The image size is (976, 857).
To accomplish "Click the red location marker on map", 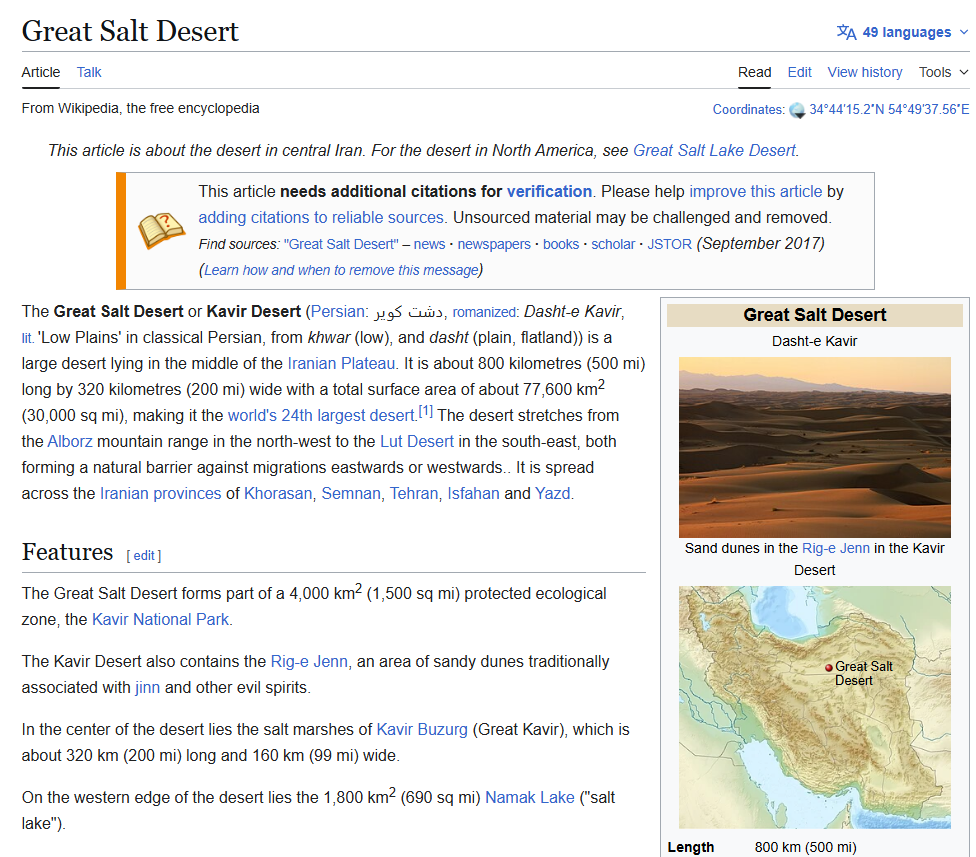I will (828, 667).
